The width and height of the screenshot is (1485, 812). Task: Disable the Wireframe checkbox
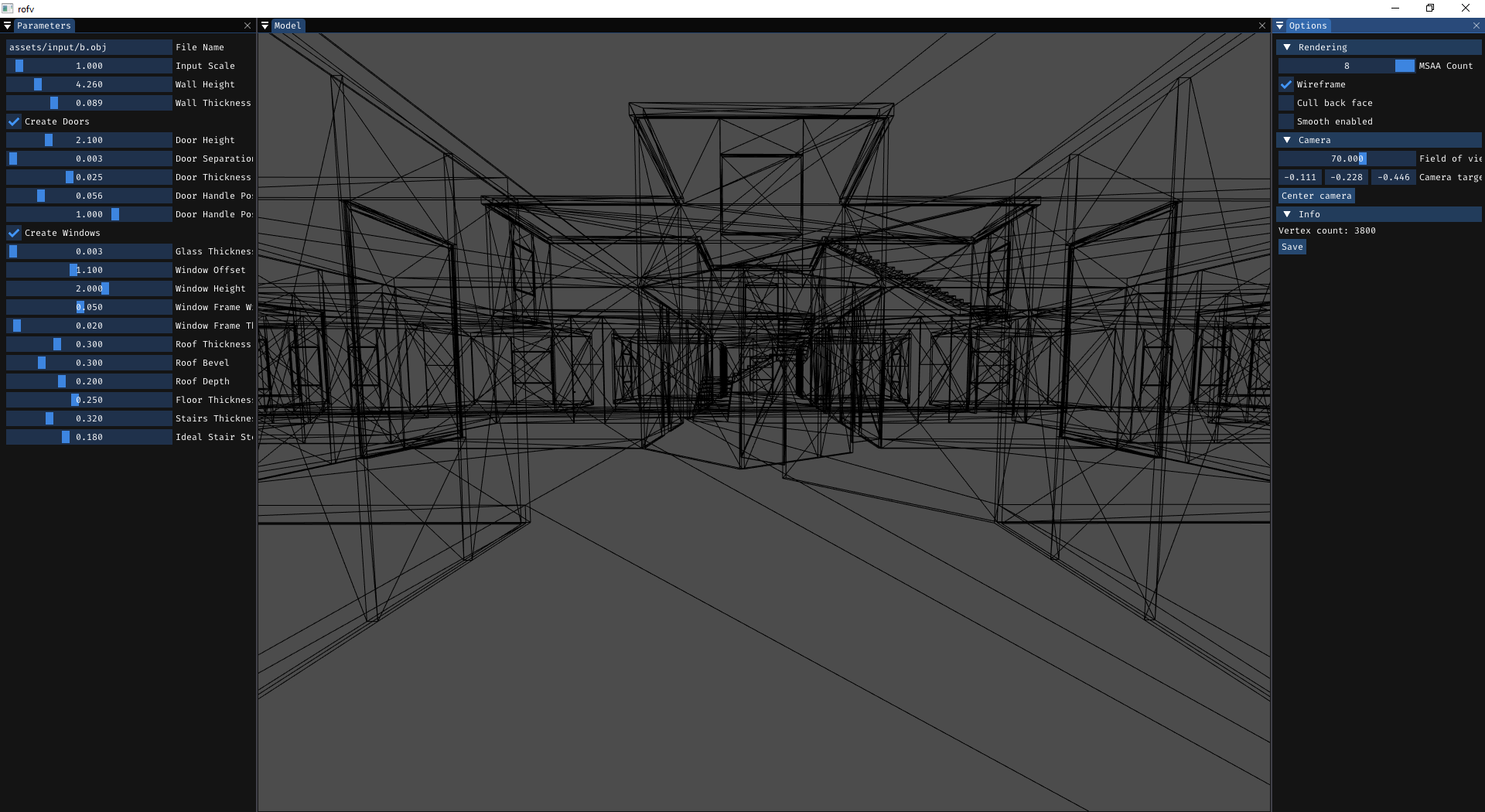[1286, 84]
